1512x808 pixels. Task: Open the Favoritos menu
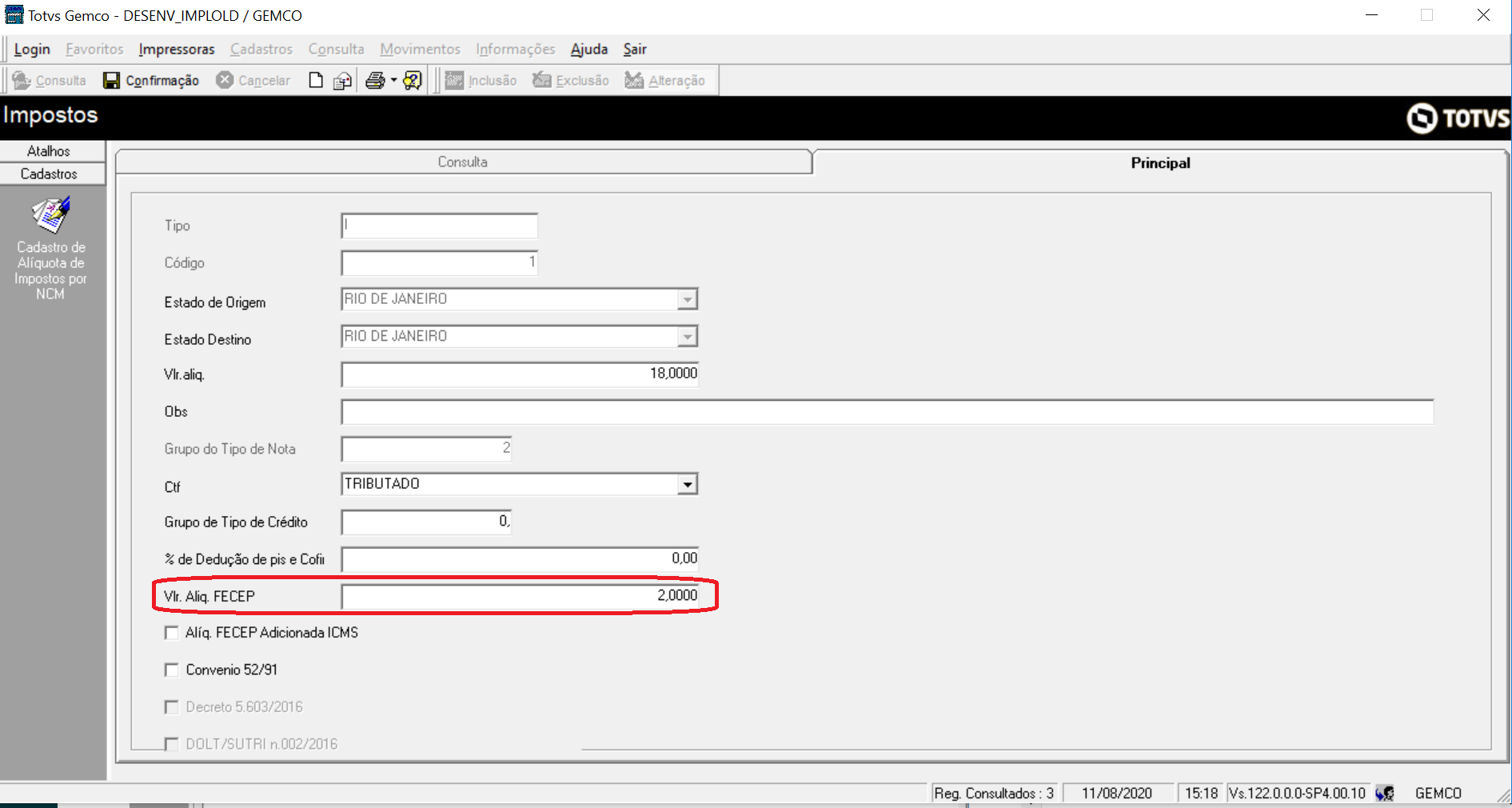(94, 49)
